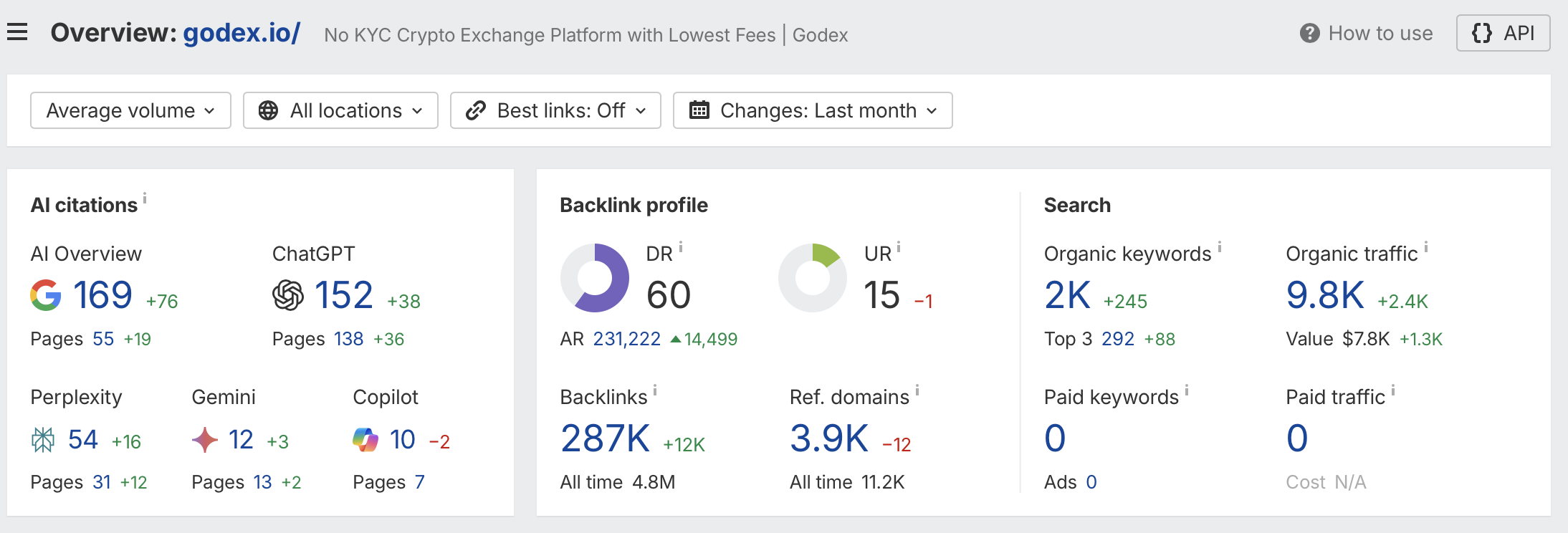Click info icon next to Ref. domains

(x=917, y=390)
